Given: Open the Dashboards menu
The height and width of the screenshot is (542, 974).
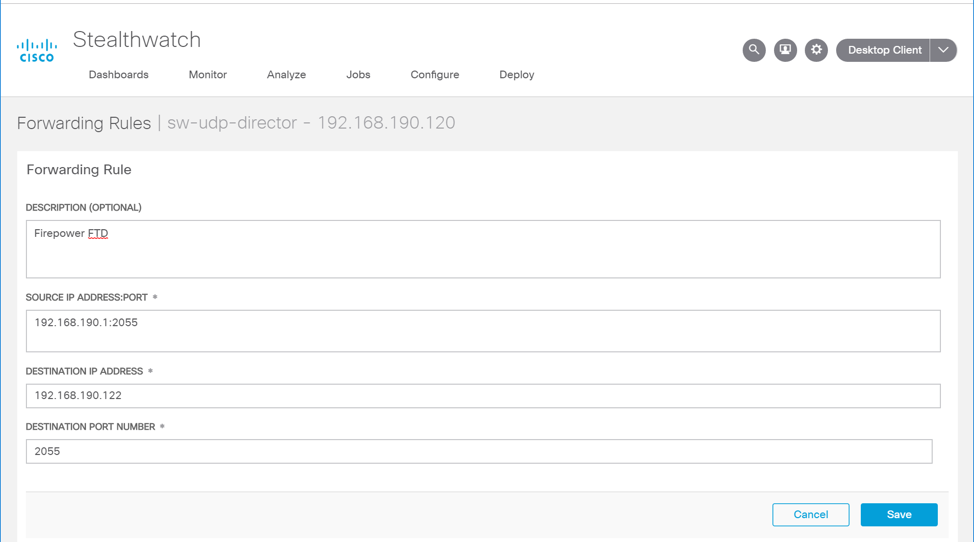Looking at the screenshot, I should [x=119, y=75].
